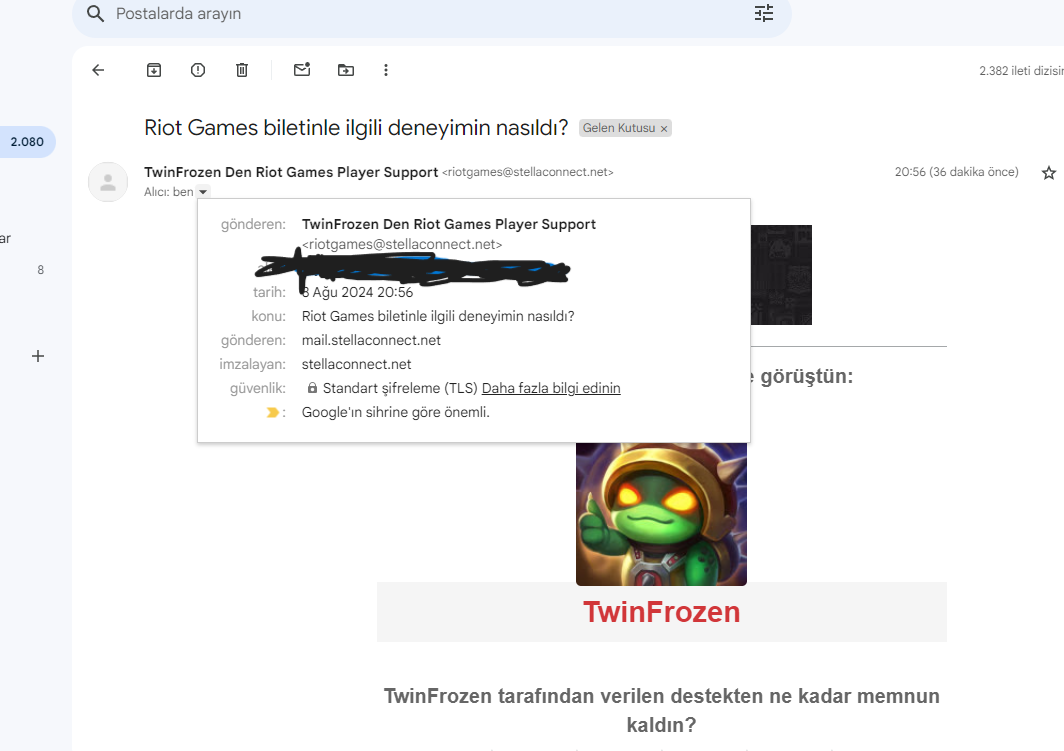Open search filter options icon
The width and height of the screenshot is (1064, 751).
tap(764, 14)
